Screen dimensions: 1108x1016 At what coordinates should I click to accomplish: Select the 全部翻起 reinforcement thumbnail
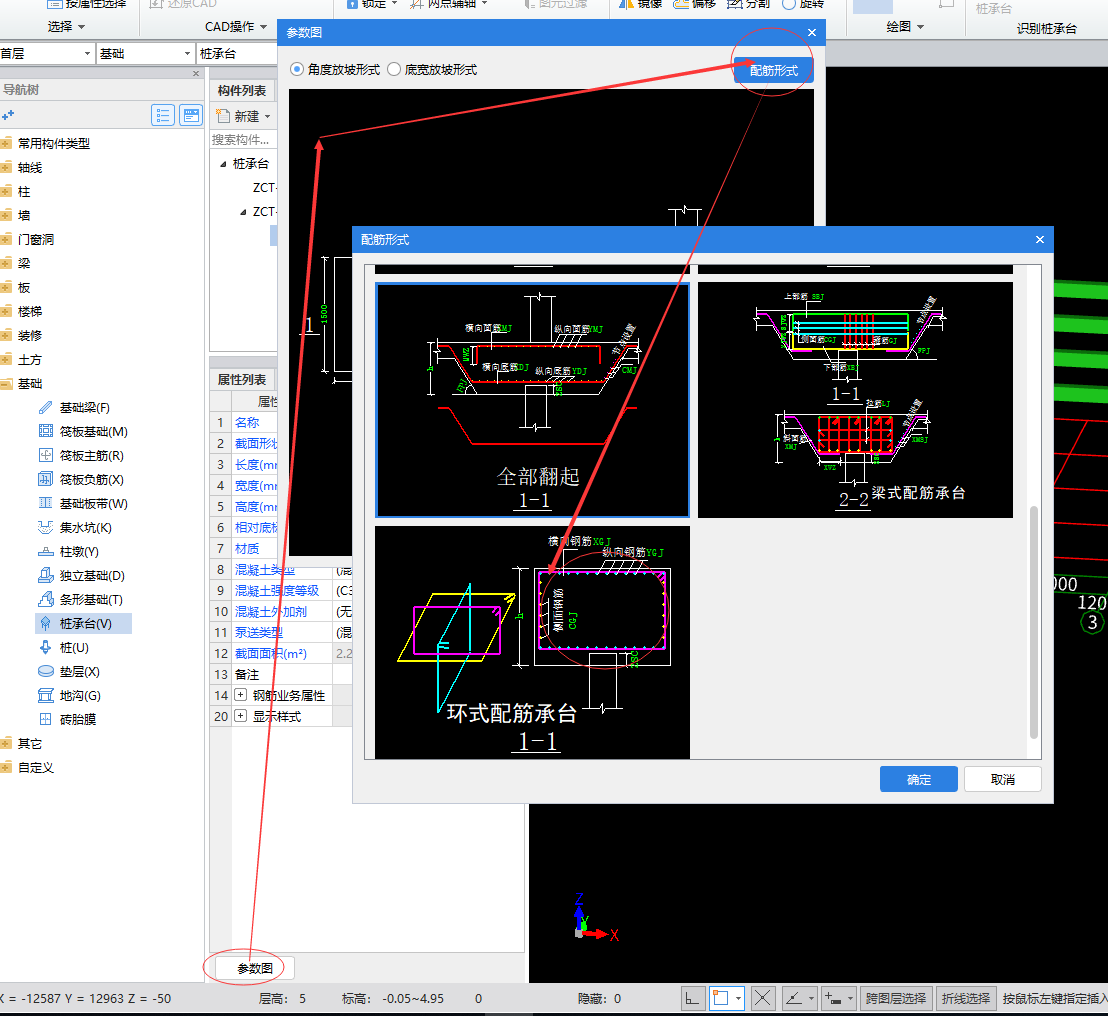tap(533, 400)
